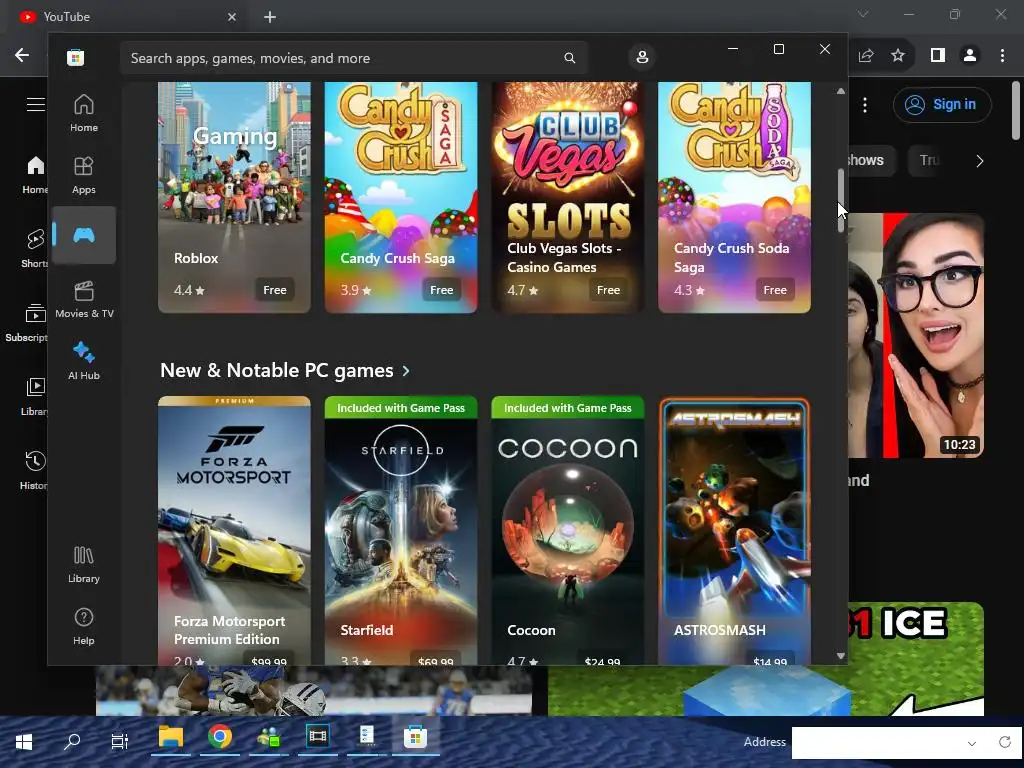
Task: Select the Gaming controller icon in sidebar
Action: coord(84,235)
